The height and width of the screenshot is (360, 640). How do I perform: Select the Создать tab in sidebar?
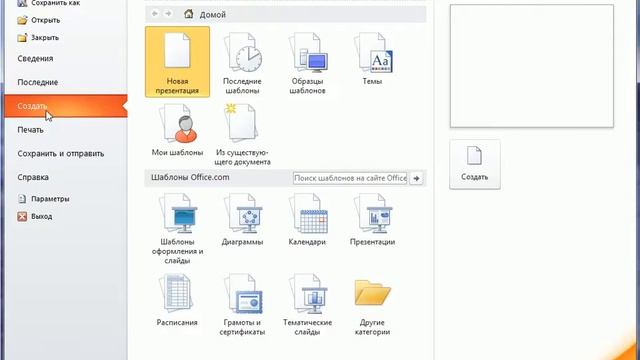coord(66,106)
